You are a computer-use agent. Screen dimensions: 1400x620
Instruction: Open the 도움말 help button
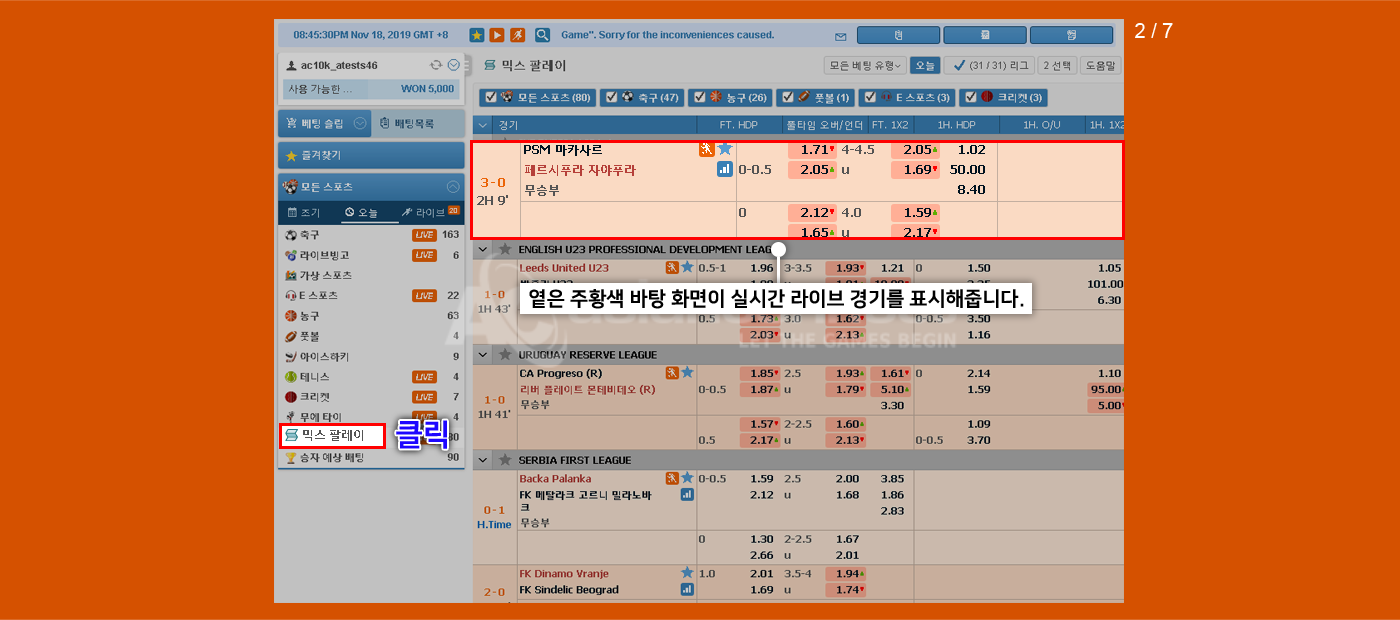click(x=1101, y=66)
